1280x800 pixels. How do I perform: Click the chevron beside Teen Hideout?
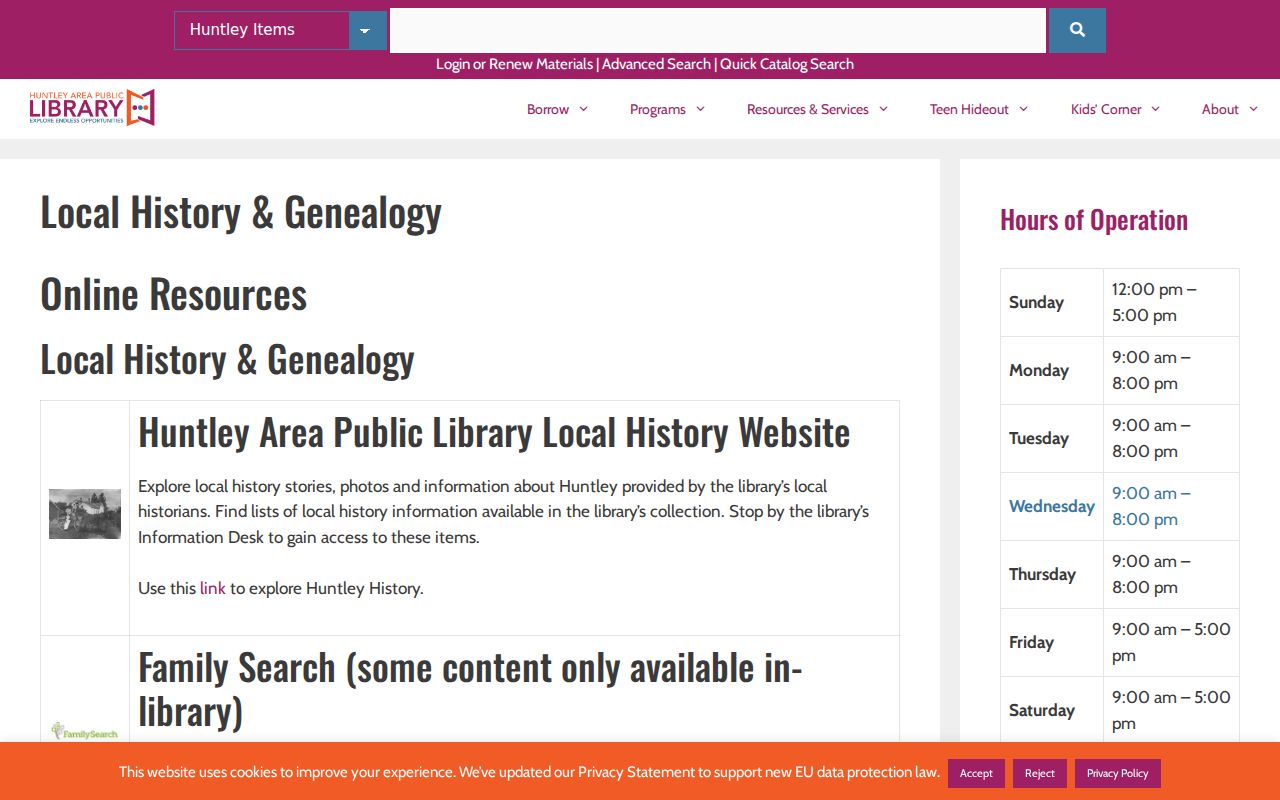click(x=1023, y=109)
